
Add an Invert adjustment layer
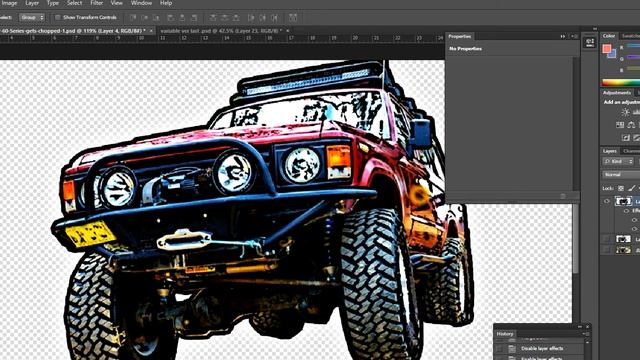[626, 138]
